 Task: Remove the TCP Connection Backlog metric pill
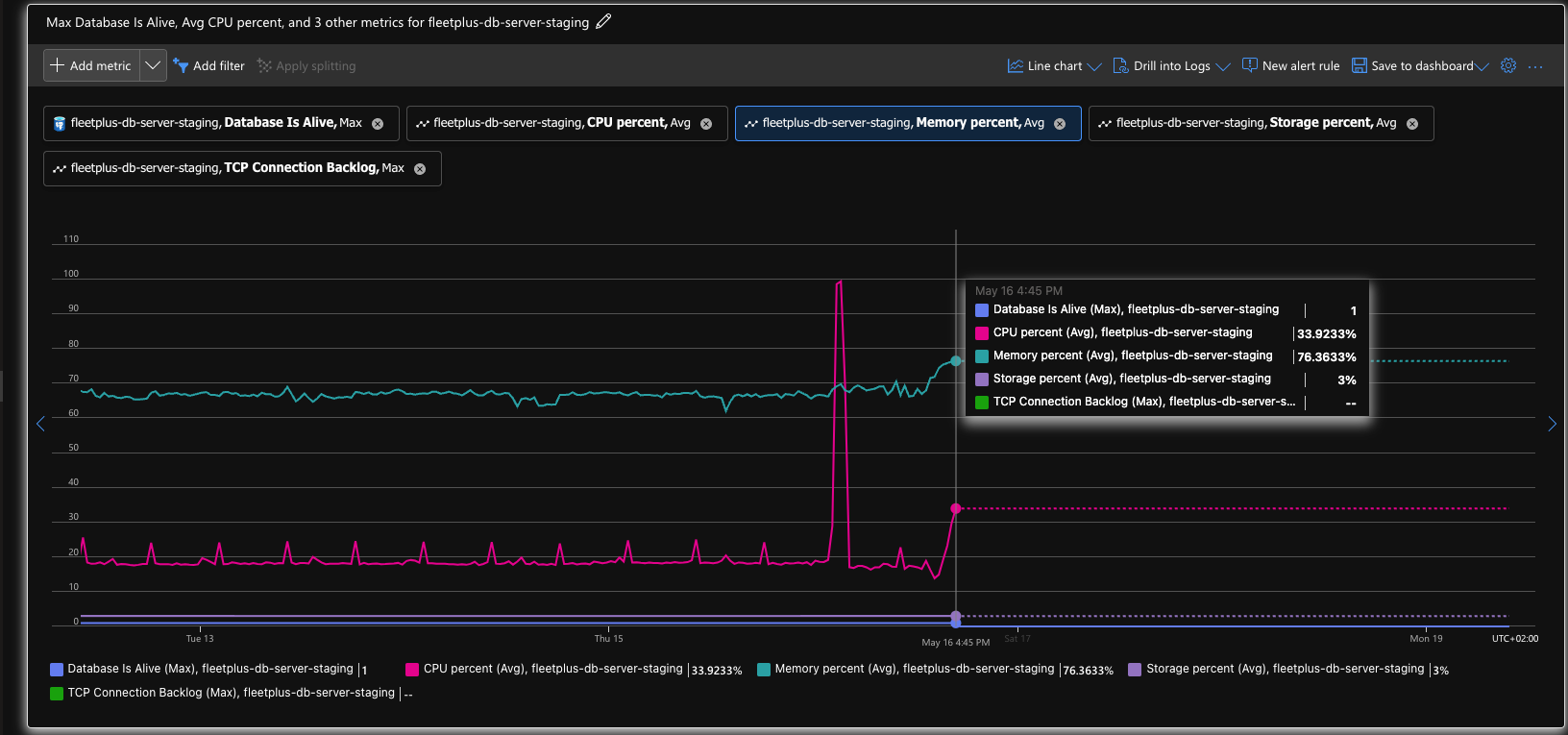[x=420, y=169]
